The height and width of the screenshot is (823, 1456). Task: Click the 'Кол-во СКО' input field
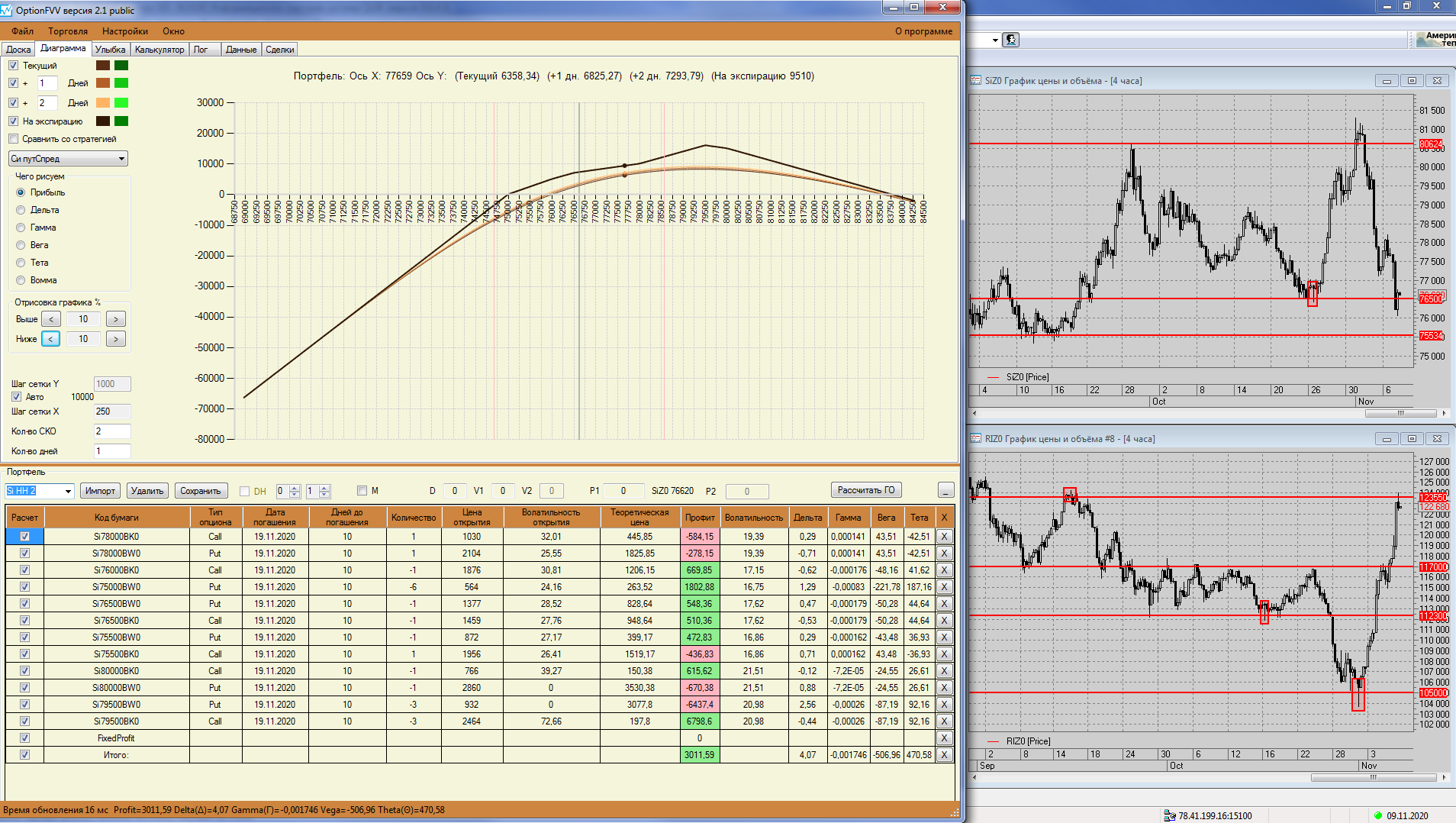tap(112, 431)
